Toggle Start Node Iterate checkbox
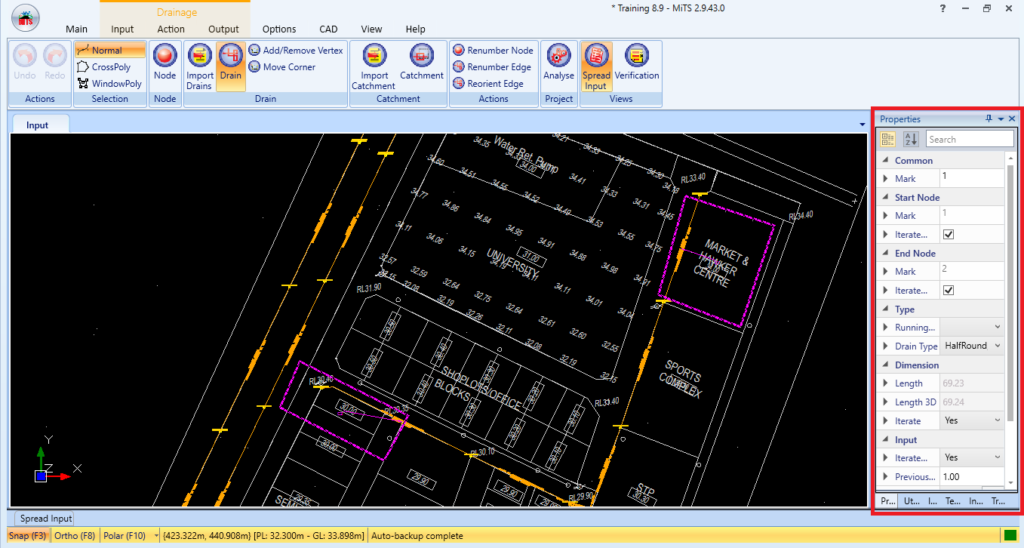This screenshot has height=548, width=1024. (948, 234)
